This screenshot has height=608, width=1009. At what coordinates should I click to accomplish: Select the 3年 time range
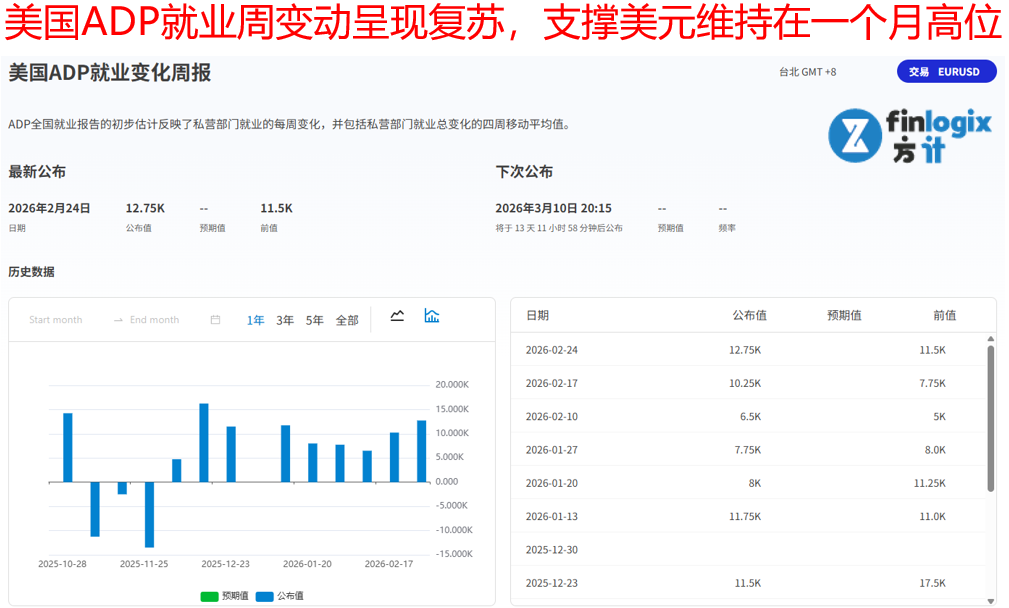point(285,320)
